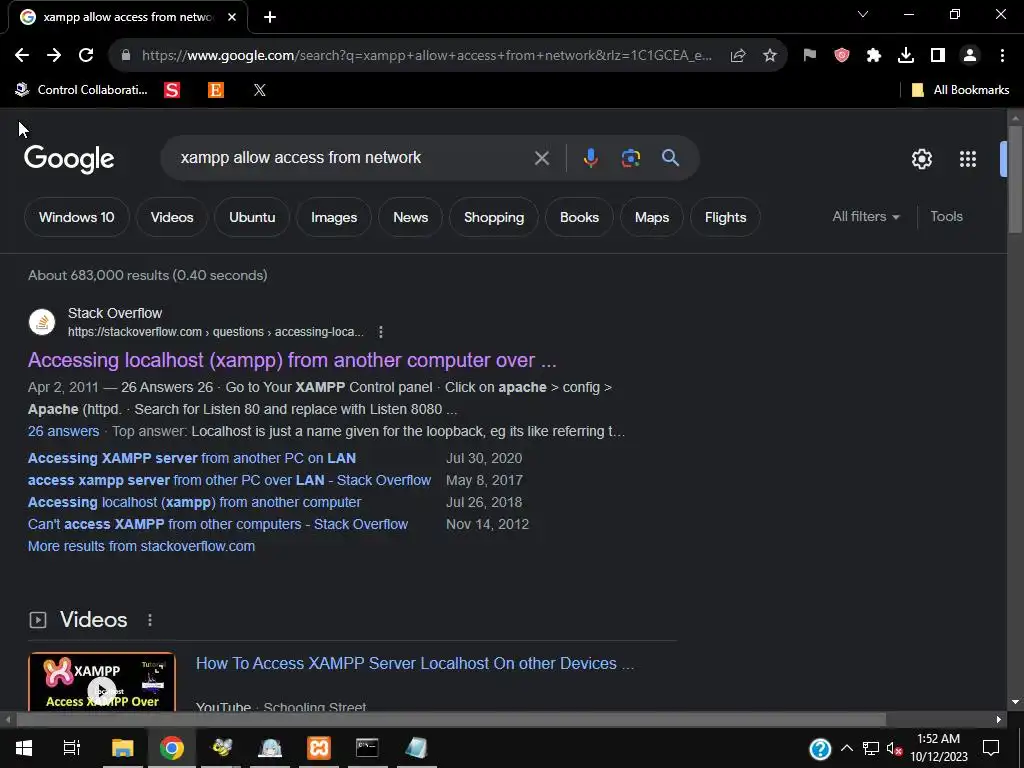Open Task View on the taskbar
The width and height of the screenshot is (1024, 768).
click(x=71, y=748)
